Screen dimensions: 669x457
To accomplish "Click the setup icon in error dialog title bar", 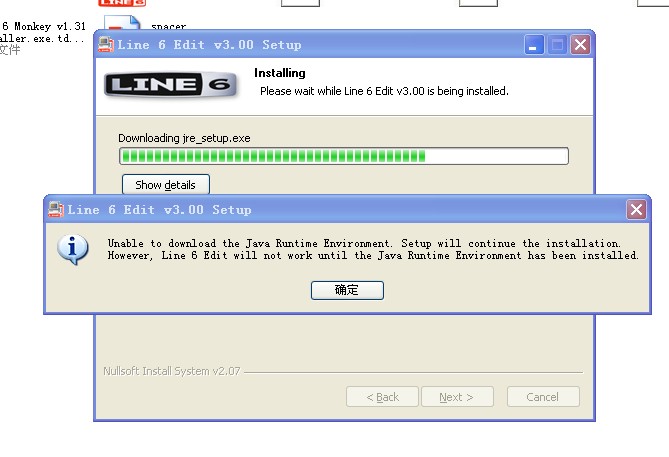I will pyautogui.click(x=56, y=209).
